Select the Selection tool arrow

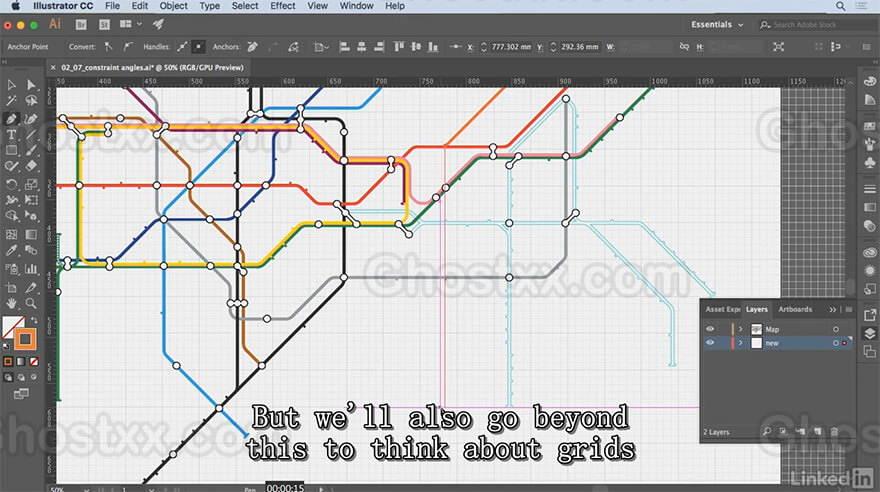coord(11,85)
